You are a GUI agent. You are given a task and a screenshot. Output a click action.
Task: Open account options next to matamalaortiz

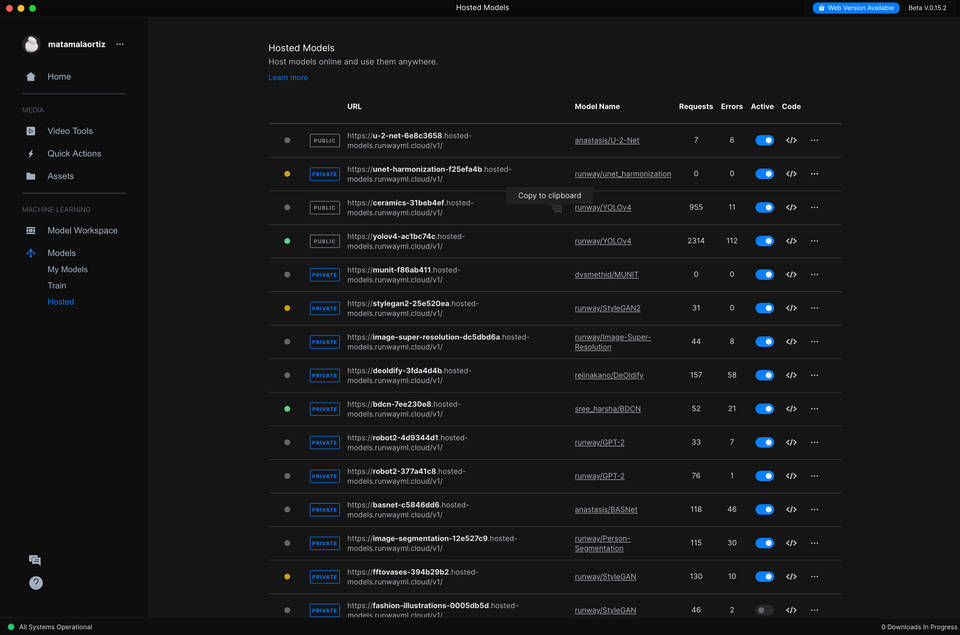pos(120,44)
